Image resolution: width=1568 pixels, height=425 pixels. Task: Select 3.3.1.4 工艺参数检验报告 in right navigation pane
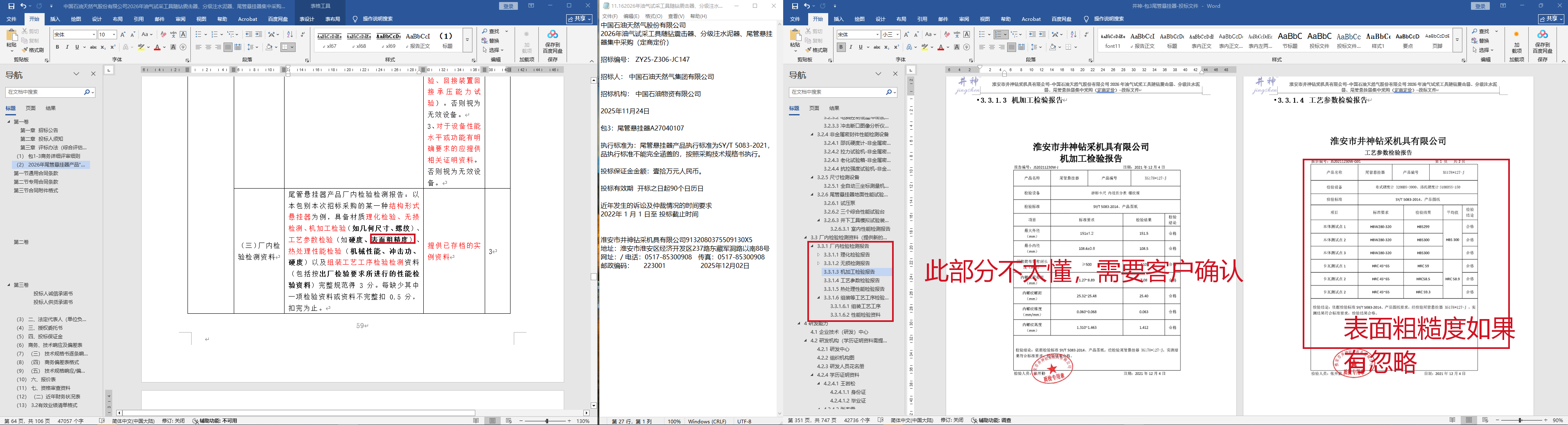point(852,280)
